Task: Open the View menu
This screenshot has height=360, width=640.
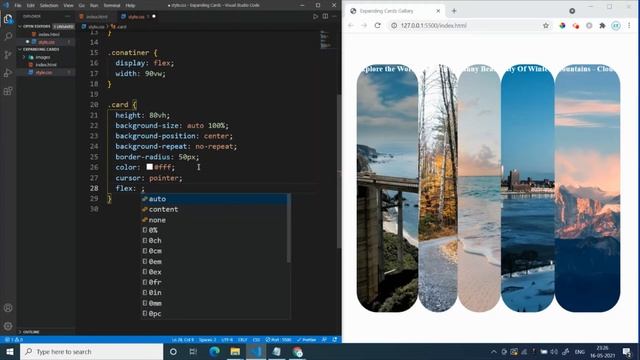Action: point(68,5)
